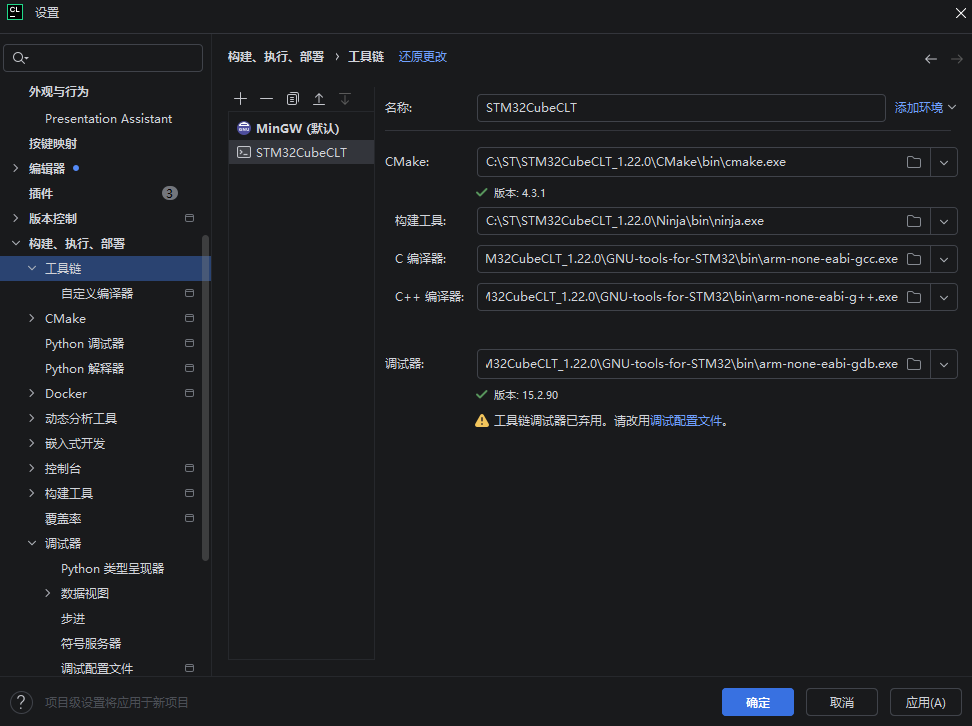
Task: Open C 编译器 path dropdown arrow
Action: pos(944,259)
